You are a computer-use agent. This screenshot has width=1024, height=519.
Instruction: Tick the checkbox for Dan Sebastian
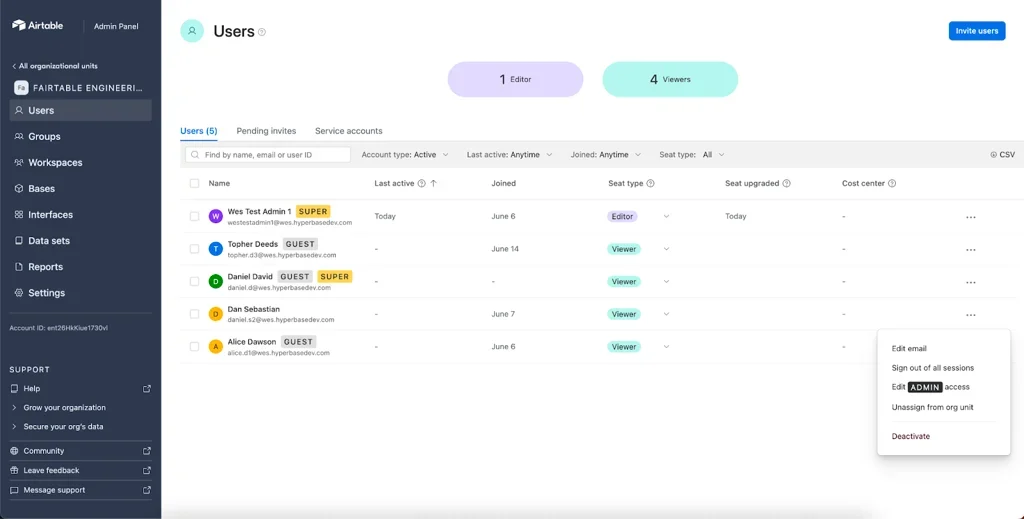195,314
